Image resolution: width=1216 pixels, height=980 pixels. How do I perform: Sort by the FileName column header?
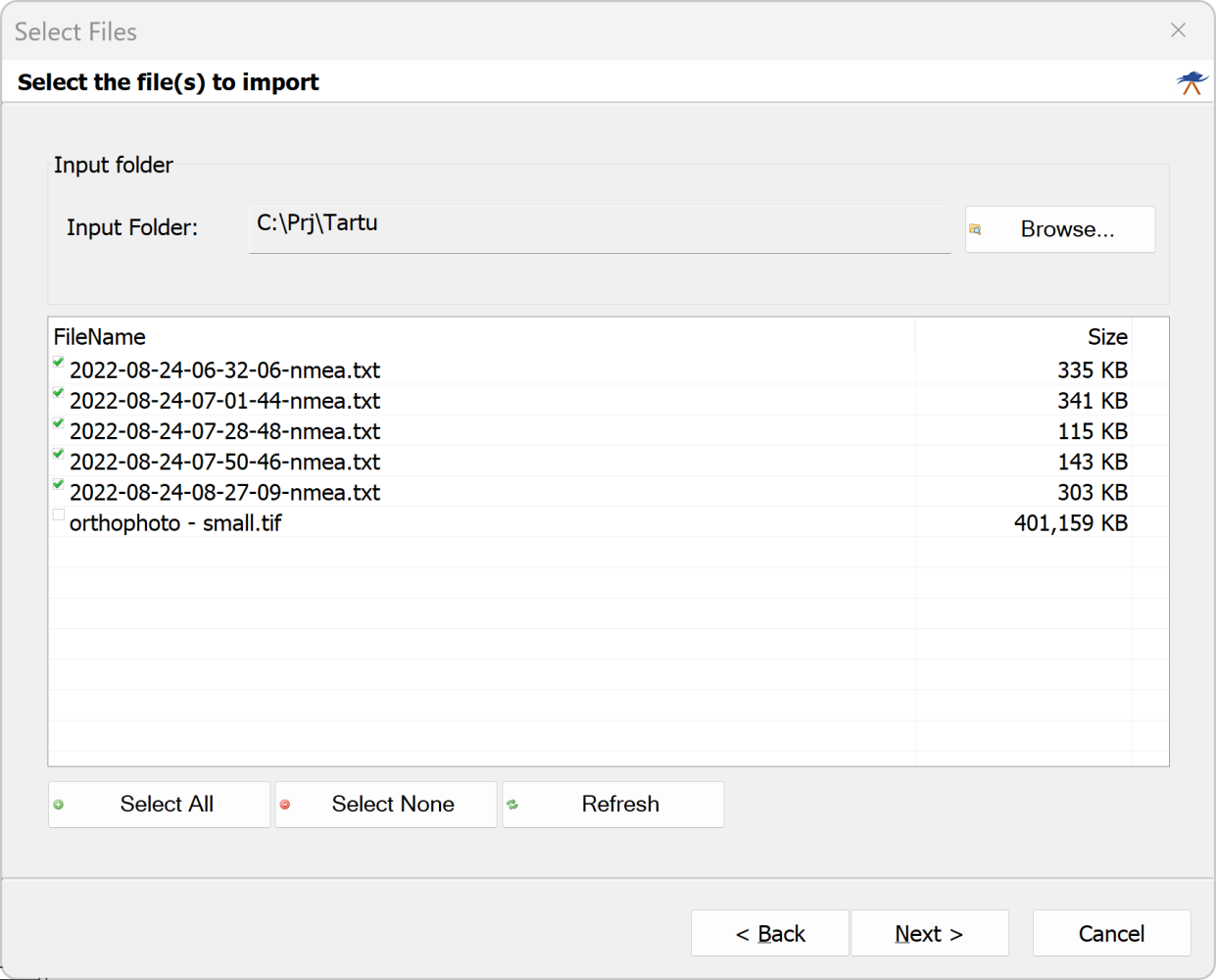click(x=481, y=336)
